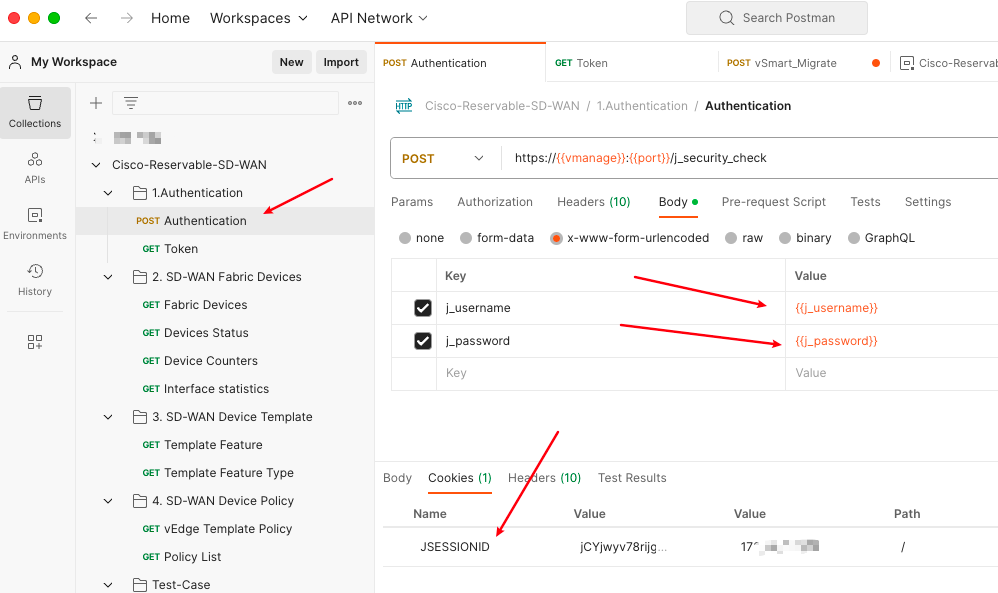This screenshot has width=998, height=593.
Task: Open the Environments sidebar panel
Action: pyautogui.click(x=35, y=223)
